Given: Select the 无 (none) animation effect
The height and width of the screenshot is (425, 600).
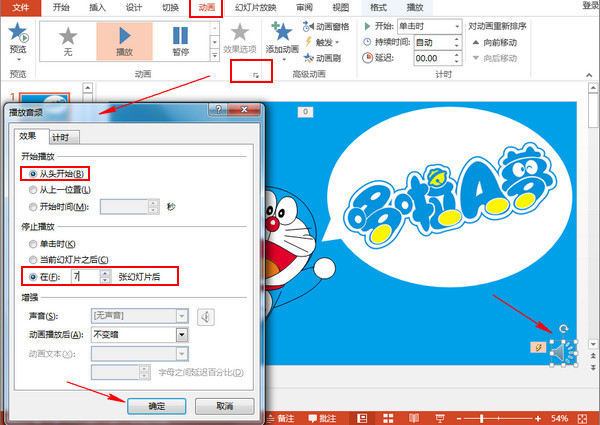Looking at the screenshot, I should click(x=68, y=41).
